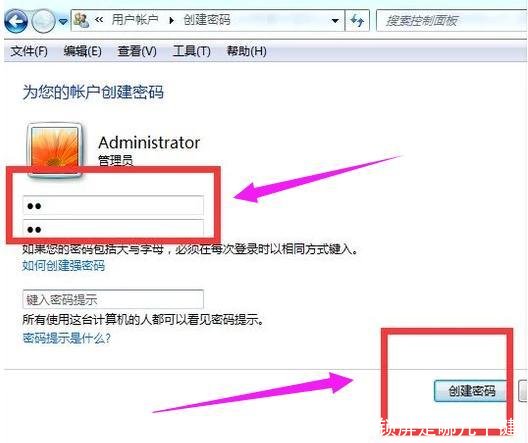Open the 文件(F) menu
528x443 pixels.
coord(29,51)
